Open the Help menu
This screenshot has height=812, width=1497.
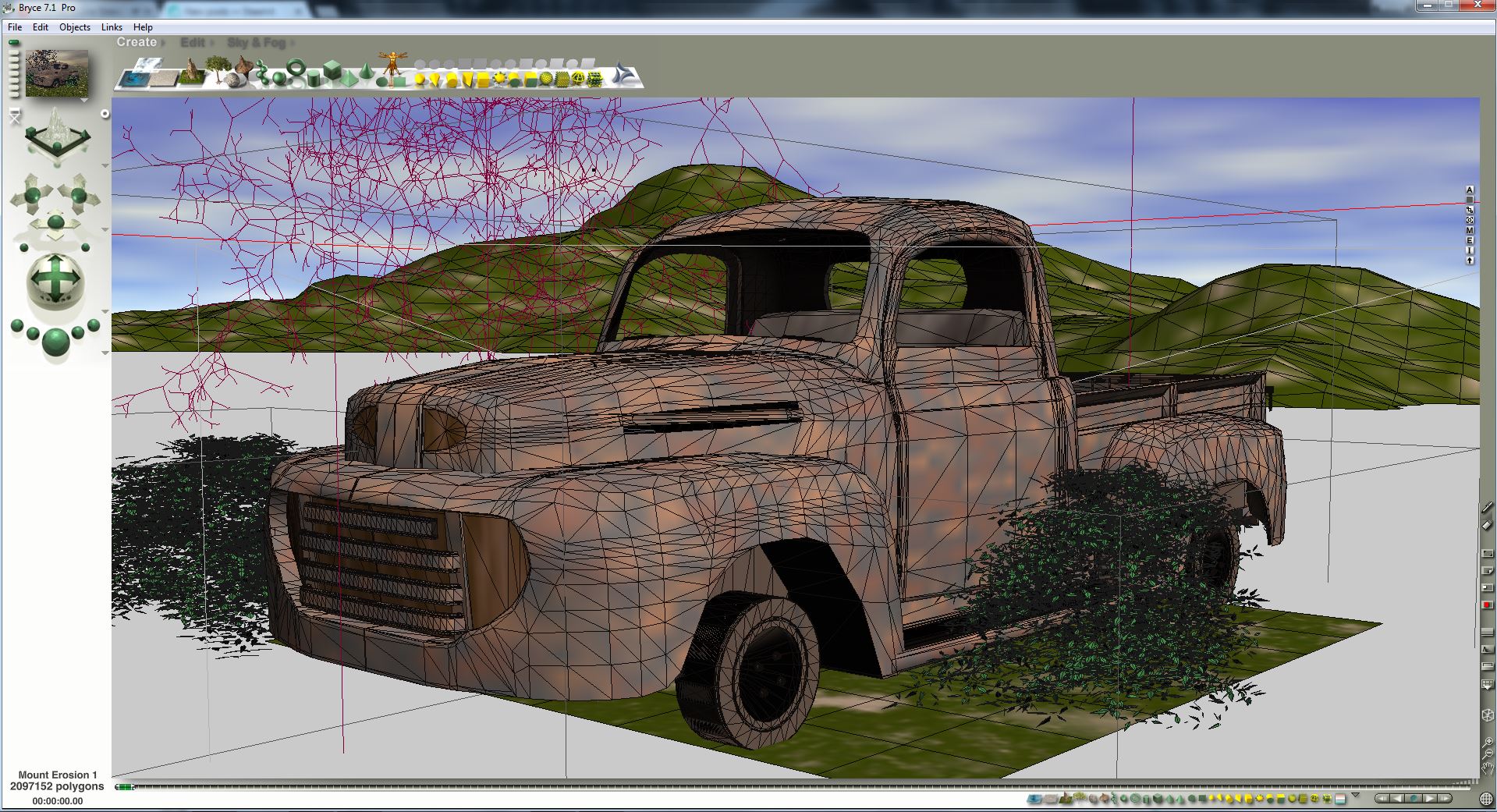pyautogui.click(x=143, y=27)
